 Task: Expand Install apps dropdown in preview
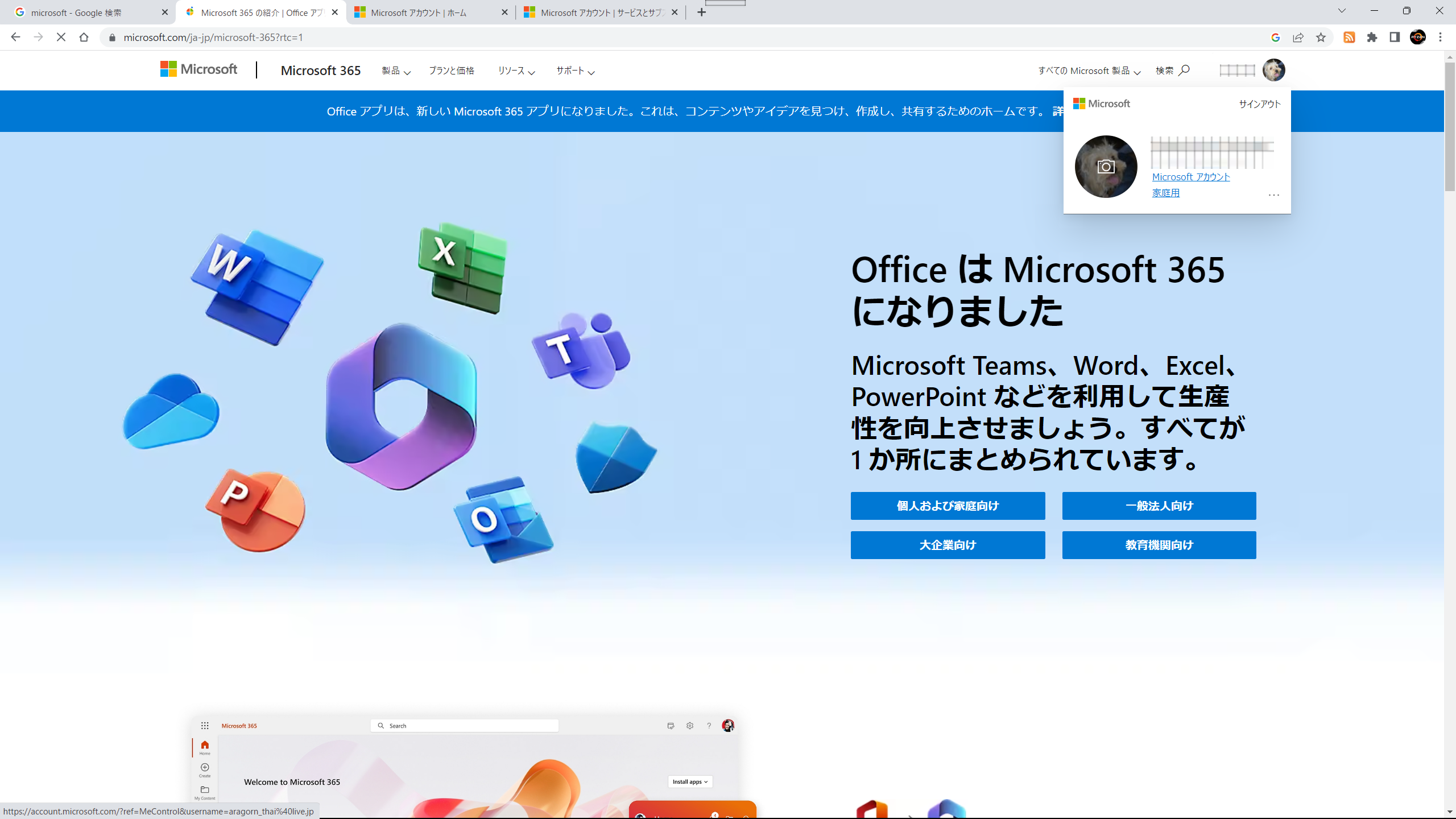pos(690,781)
